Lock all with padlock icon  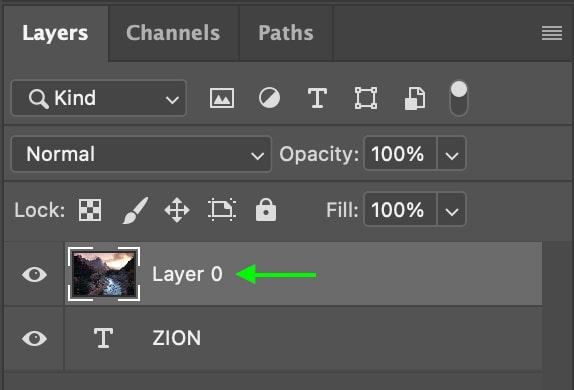click(266, 210)
